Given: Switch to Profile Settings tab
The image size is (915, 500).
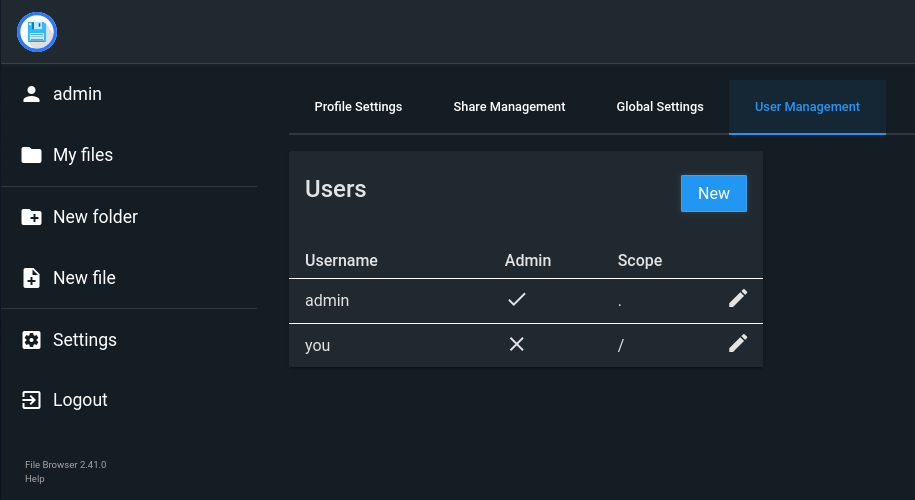Looking at the screenshot, I should [358, 107].
